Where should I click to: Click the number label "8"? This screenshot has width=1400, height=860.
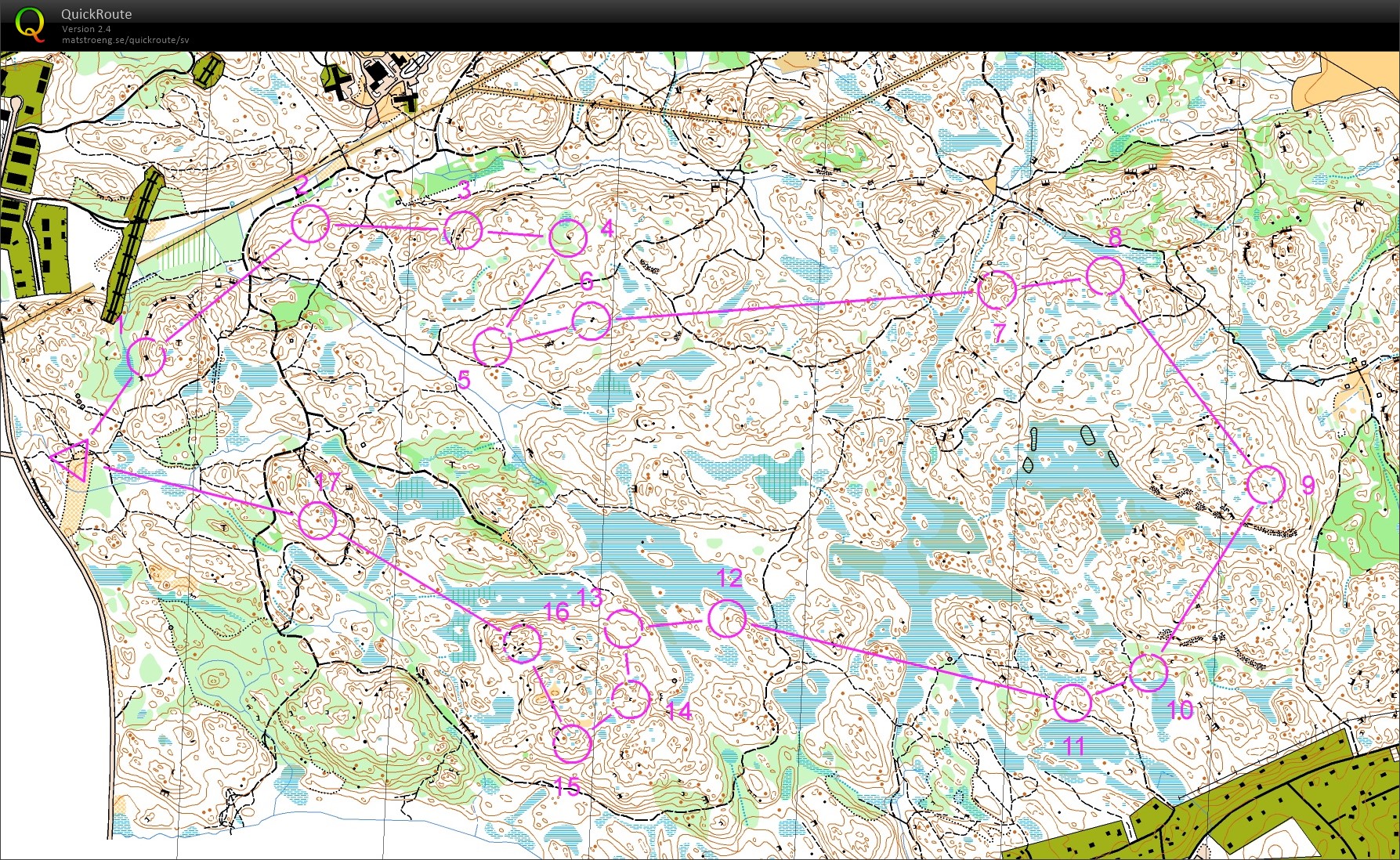tap(1115, 237)
